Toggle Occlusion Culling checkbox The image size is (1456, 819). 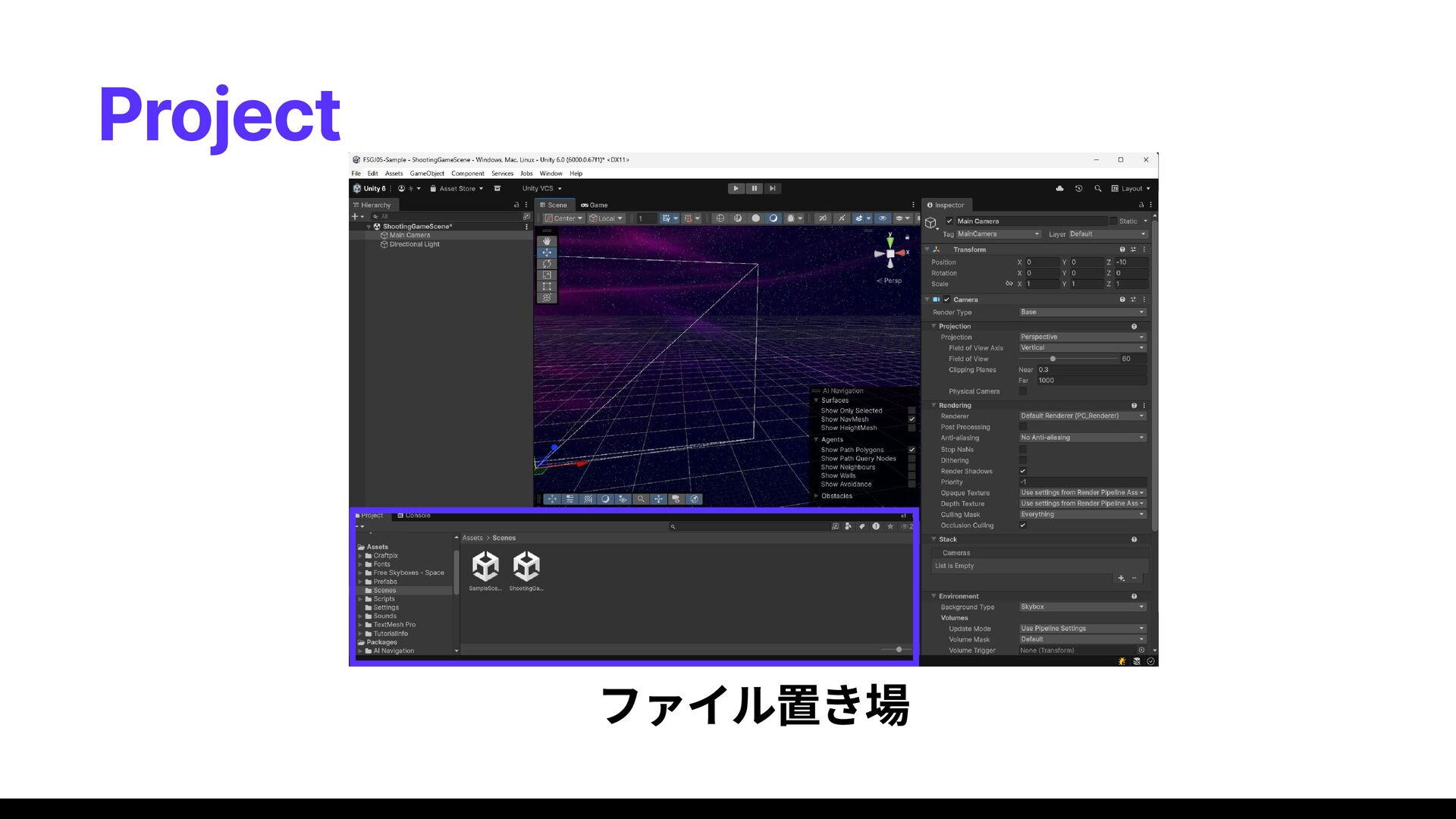point(1023,526)
